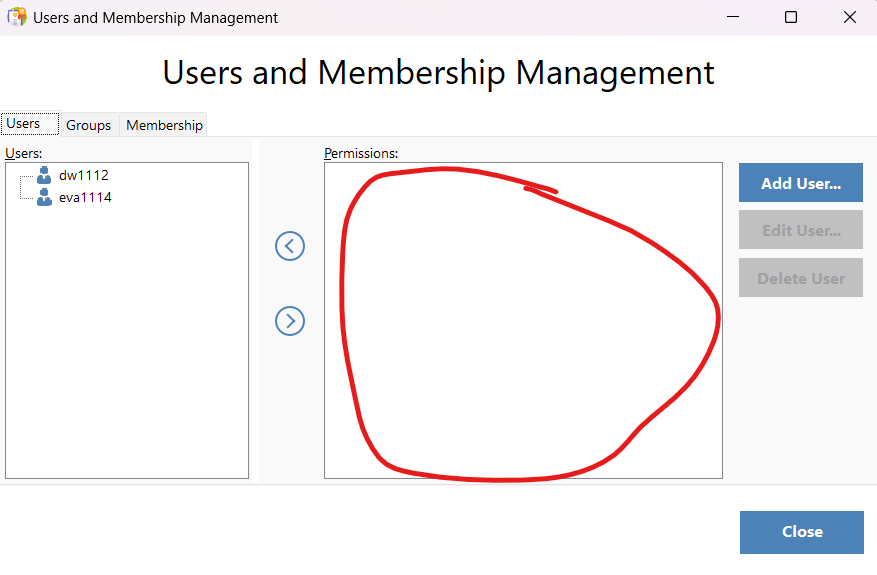Click the Users: label above list
The width and height of the screenshot is (877, 575).
pos(23,153)
